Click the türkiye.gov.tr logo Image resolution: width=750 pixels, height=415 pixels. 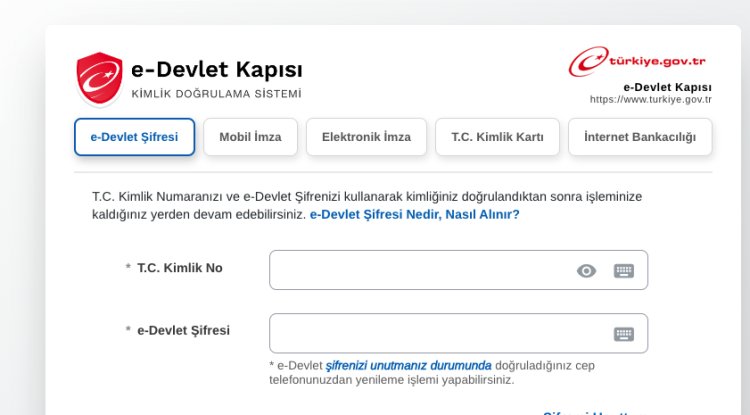[x=638, y=62]
